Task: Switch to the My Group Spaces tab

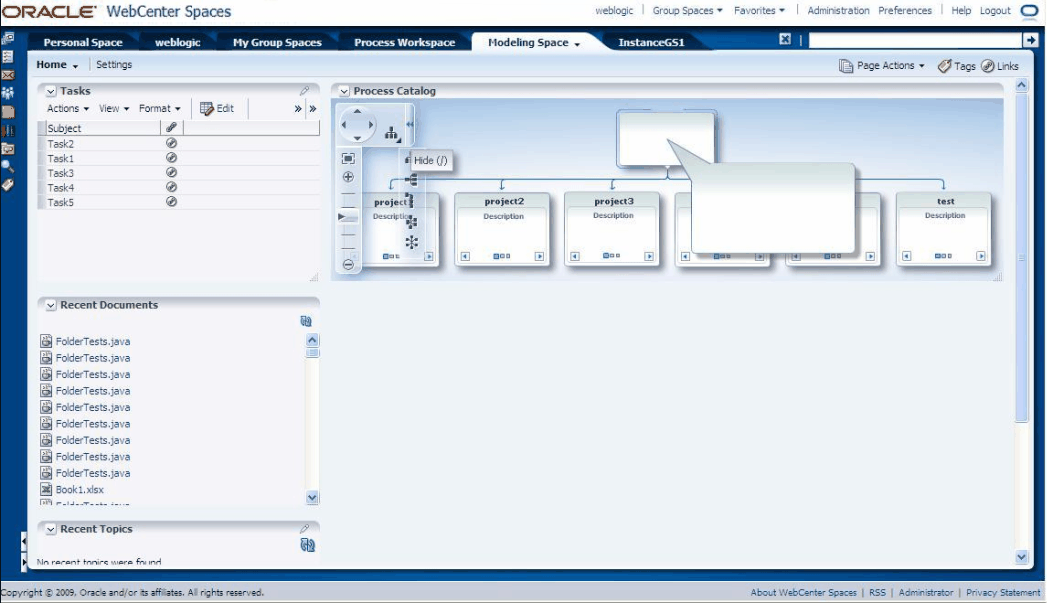Action: click(277, 42)
